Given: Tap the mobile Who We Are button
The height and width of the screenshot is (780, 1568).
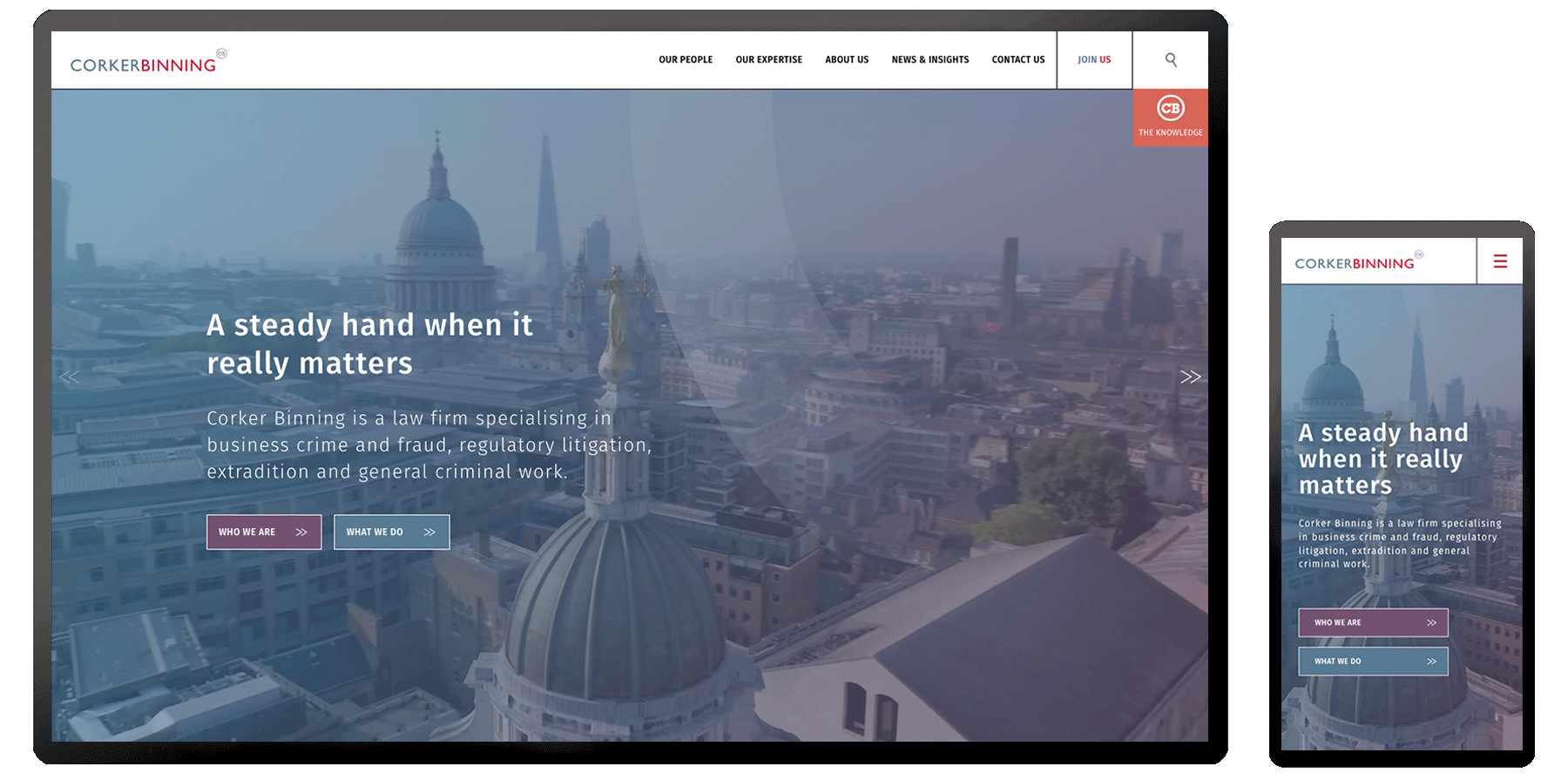Looking at the screenshot, I should [1373, 622].
